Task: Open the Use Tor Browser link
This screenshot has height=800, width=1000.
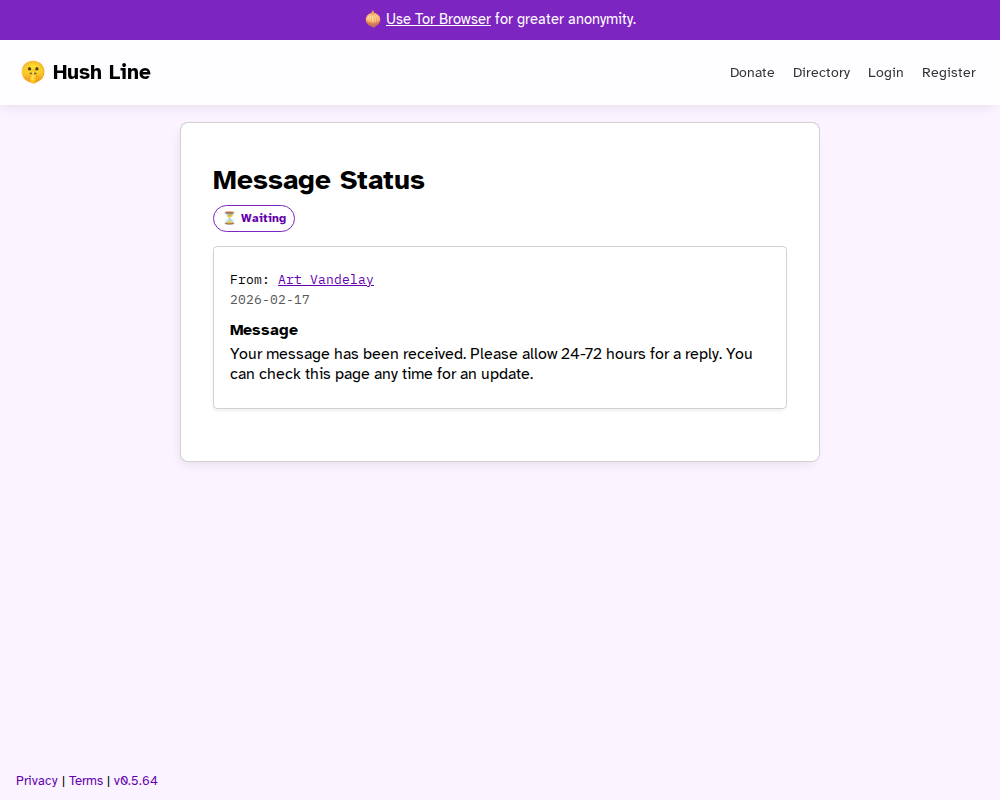Action: (438, 19)
